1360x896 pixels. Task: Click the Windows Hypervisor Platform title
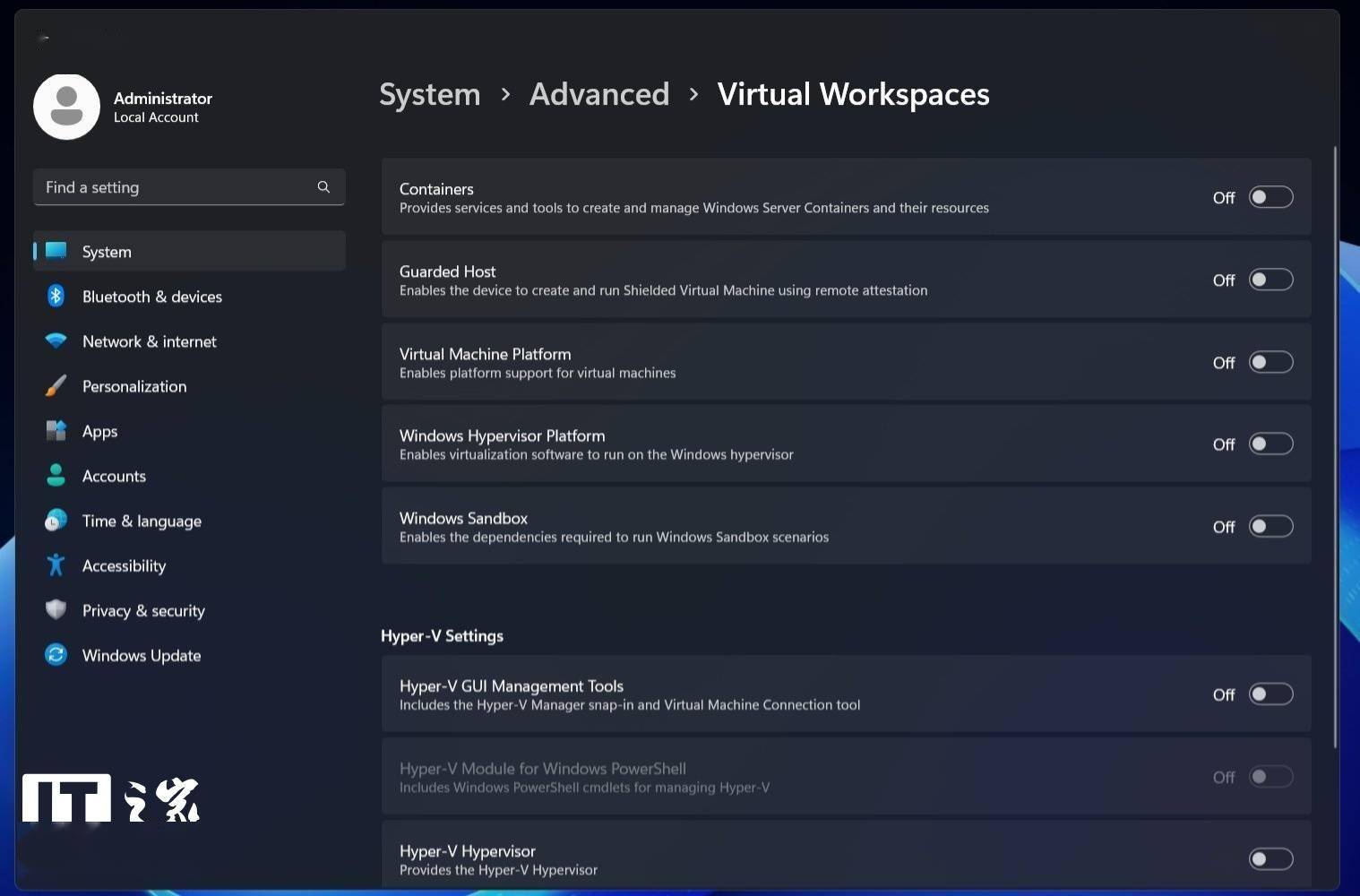click(x=502, y=435)
